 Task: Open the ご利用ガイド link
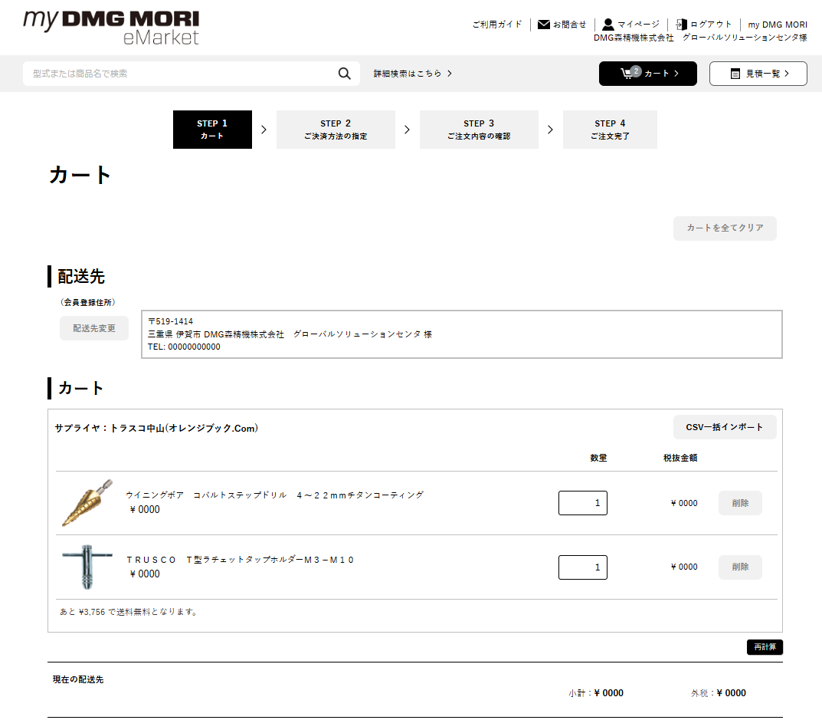497,24
